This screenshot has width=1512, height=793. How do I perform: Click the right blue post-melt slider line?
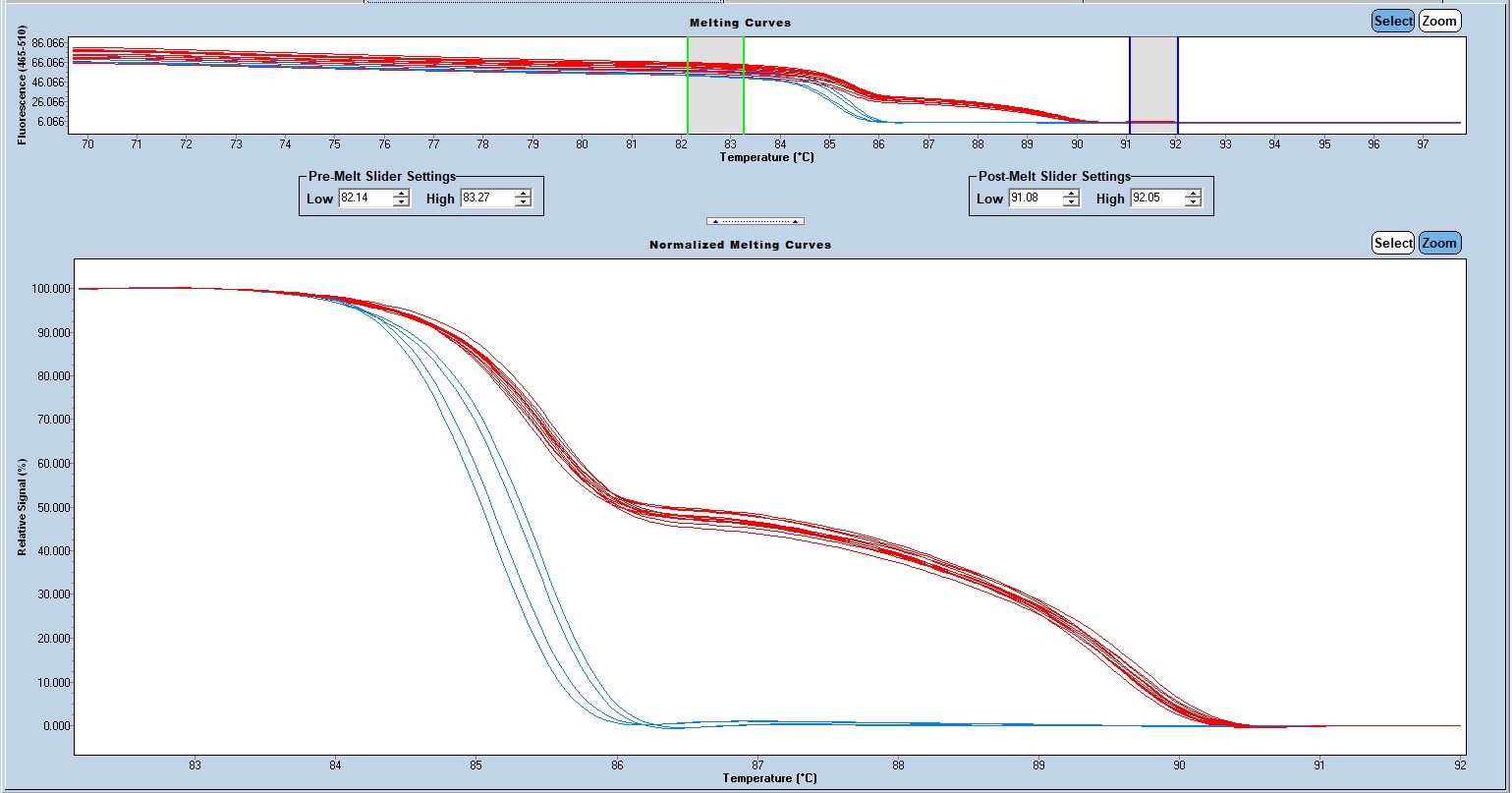1178,85
